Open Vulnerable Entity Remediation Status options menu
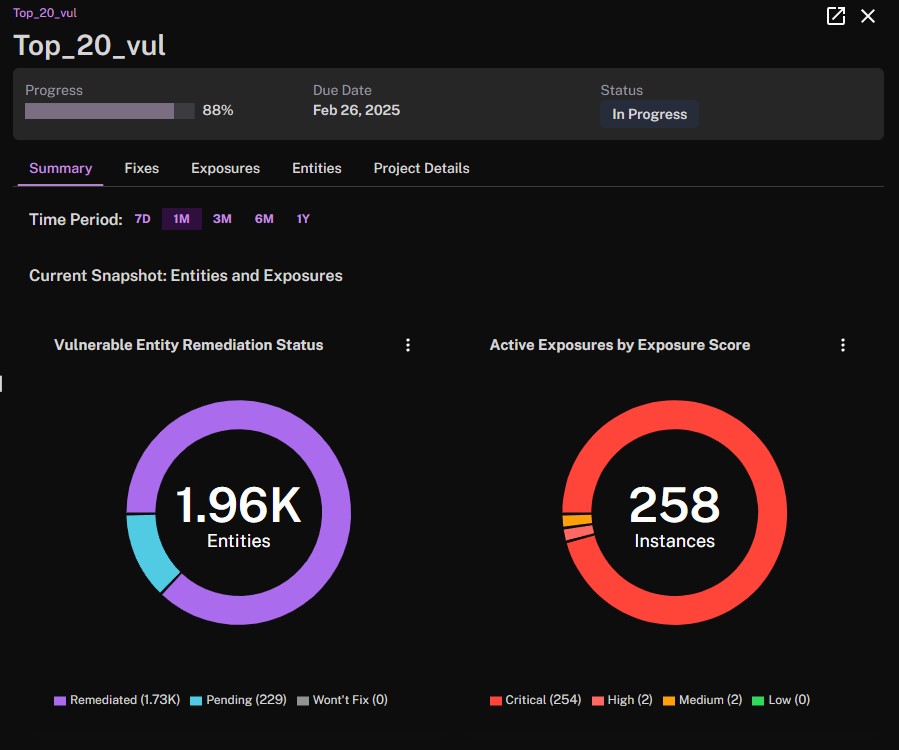899x750 pixels. [x=408, y=345]
